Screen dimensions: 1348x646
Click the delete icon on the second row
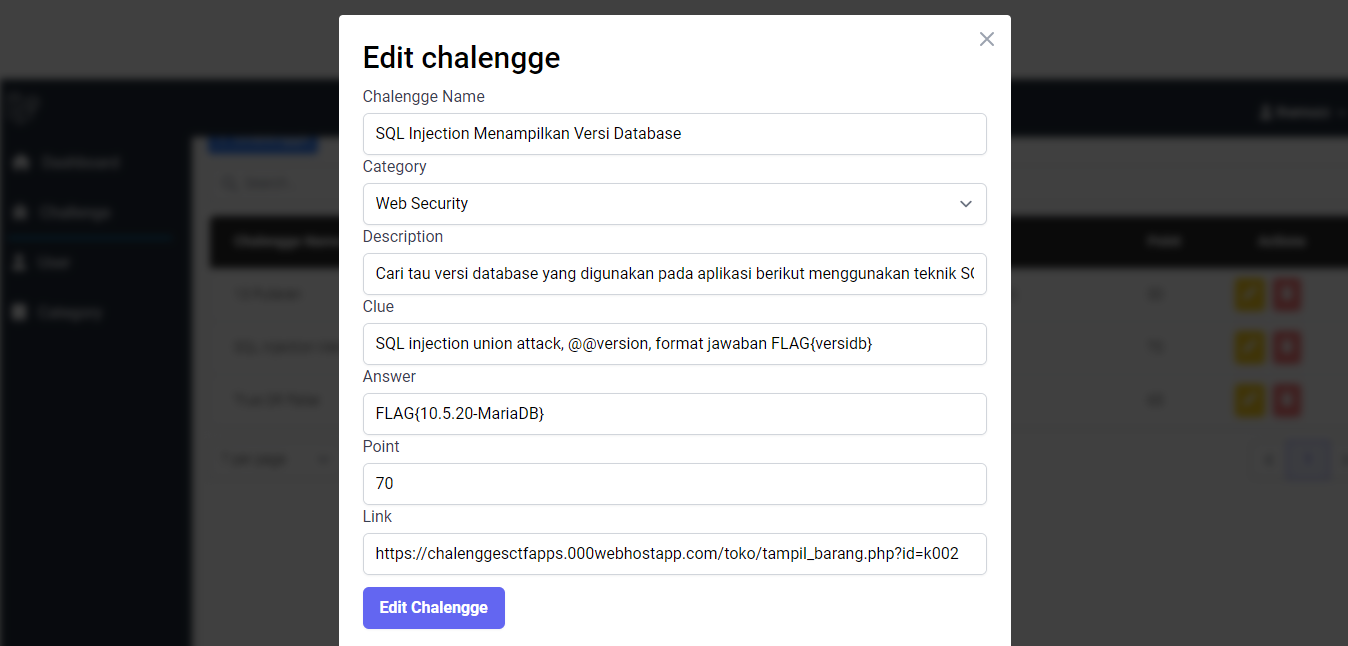[1287, 347]
